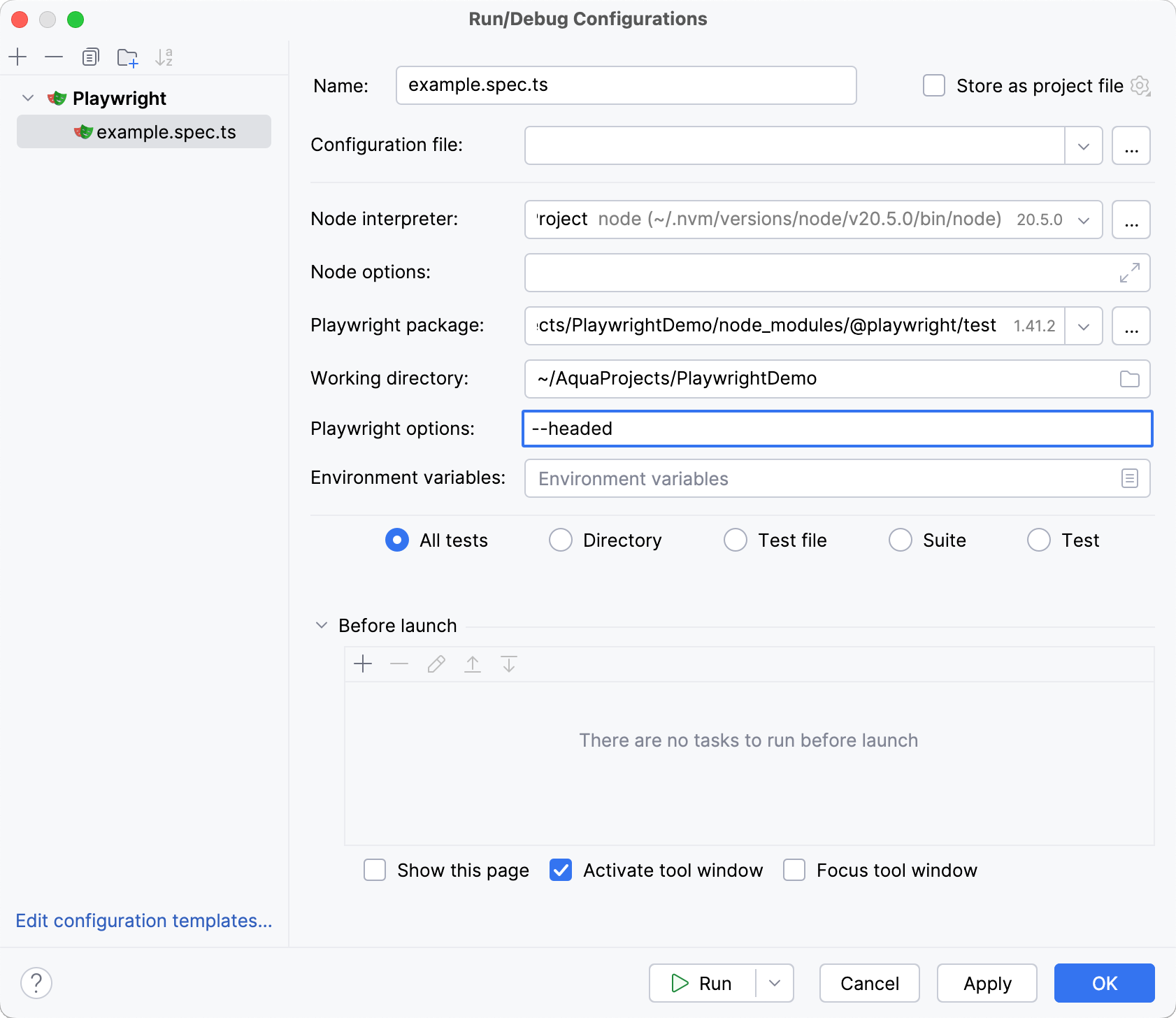Copy the example.spec.ts configuration

[90, 57]
